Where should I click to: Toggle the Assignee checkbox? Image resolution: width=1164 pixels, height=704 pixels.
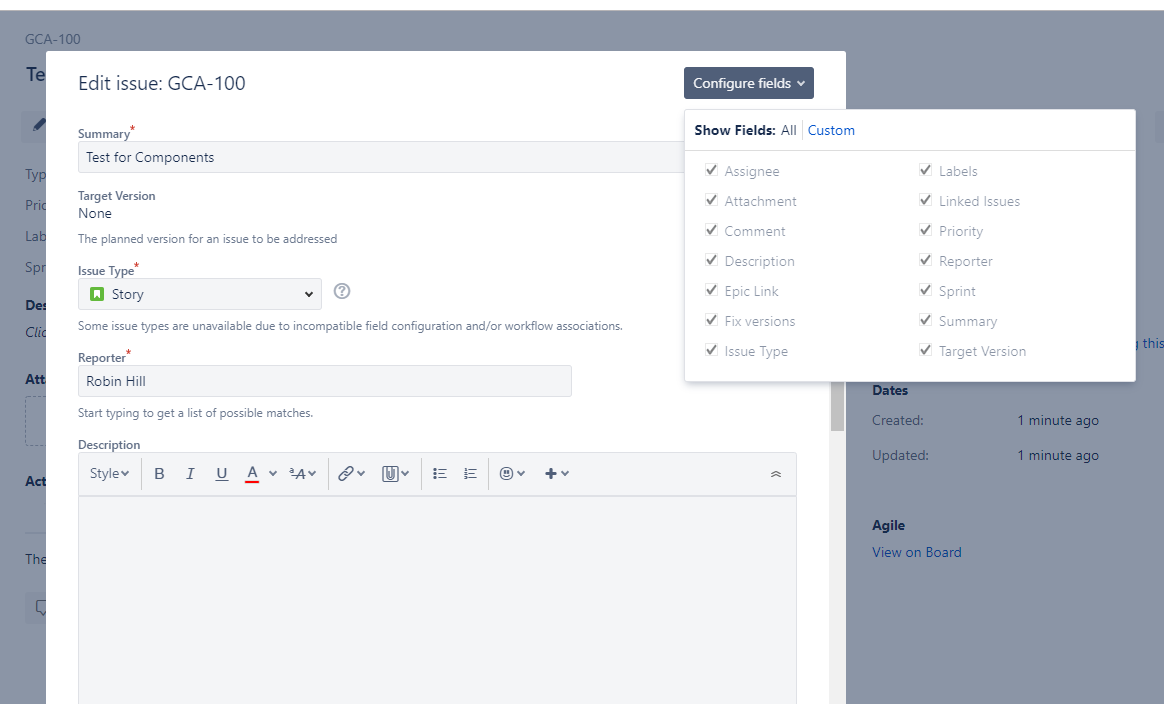point(711,170)
